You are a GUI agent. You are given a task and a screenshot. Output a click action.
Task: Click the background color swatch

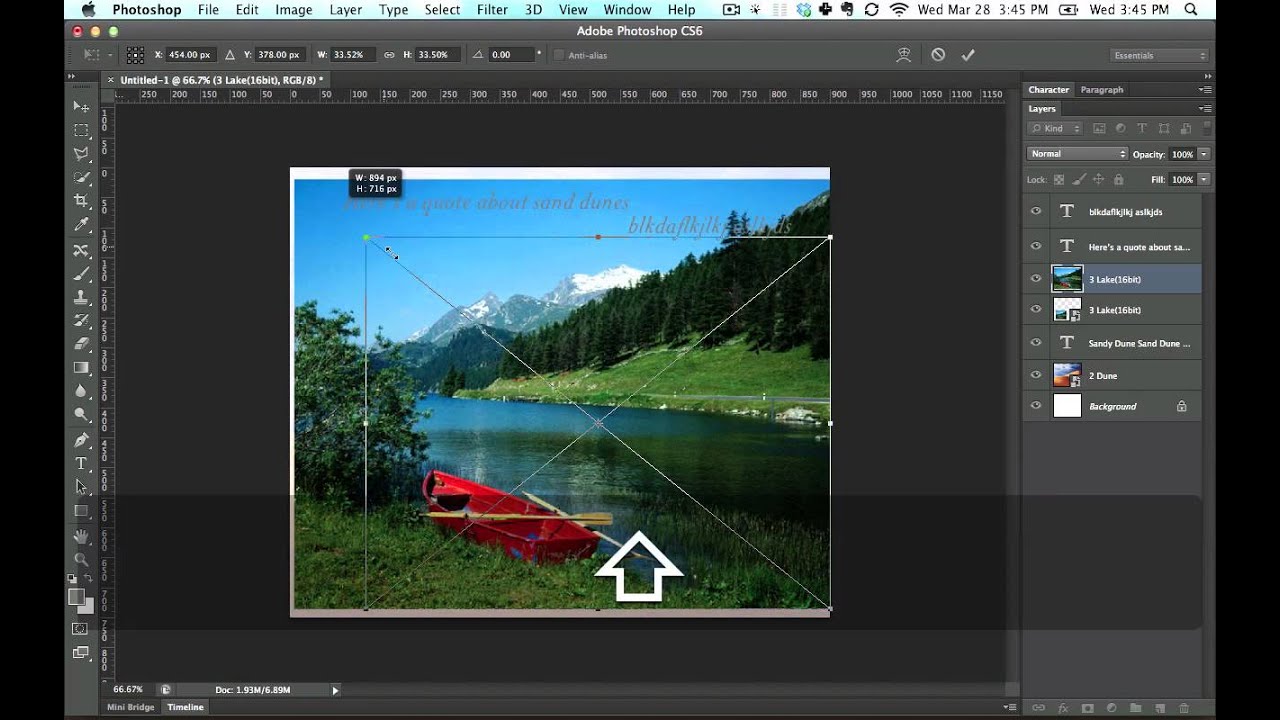click(86, 605)
